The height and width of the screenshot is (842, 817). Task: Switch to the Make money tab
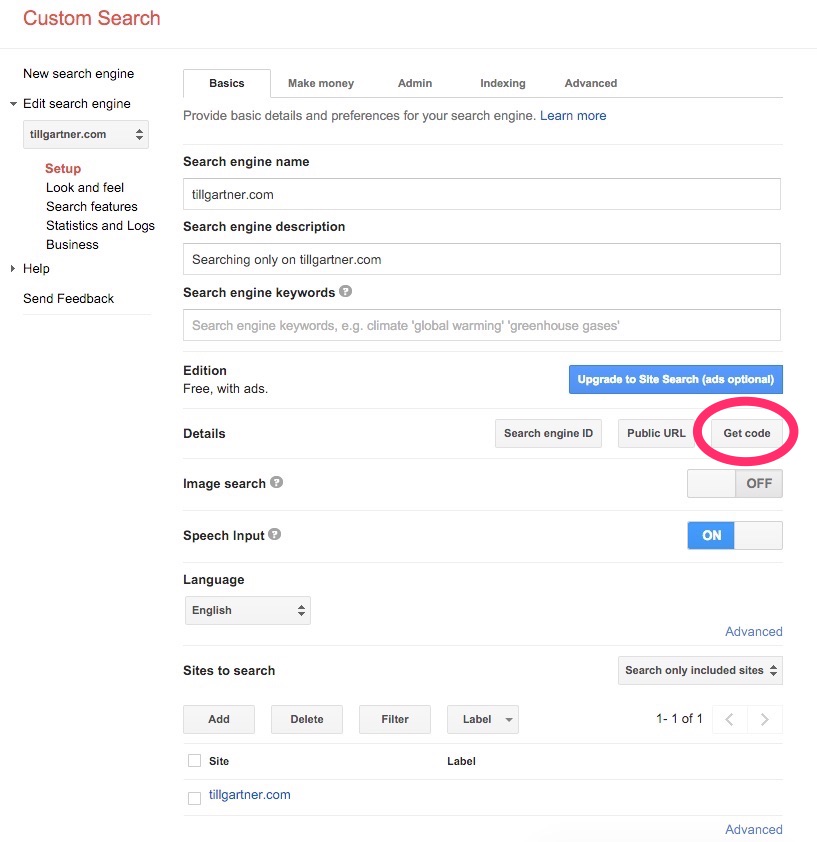[x=321, y=83]
